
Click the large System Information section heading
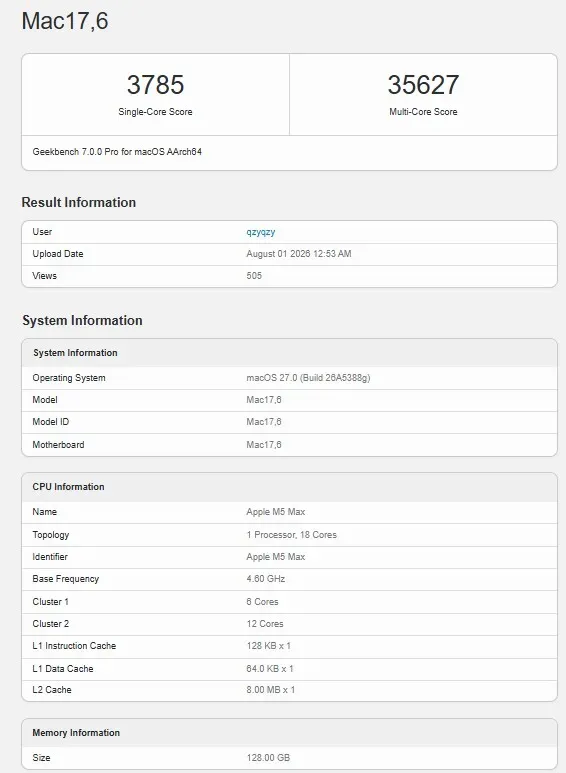tap(82, 320)
